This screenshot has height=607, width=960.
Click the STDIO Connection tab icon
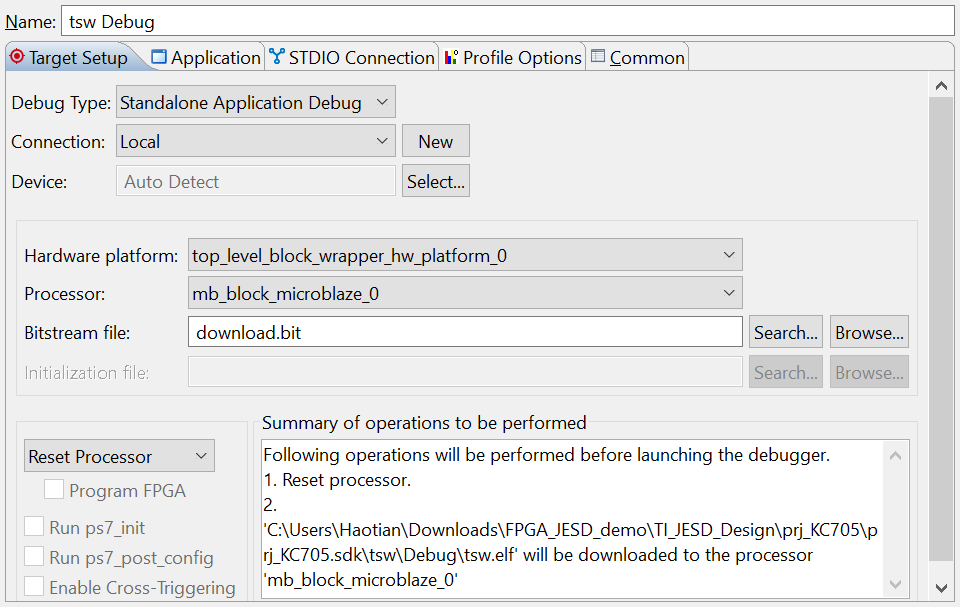coord(277,57)
